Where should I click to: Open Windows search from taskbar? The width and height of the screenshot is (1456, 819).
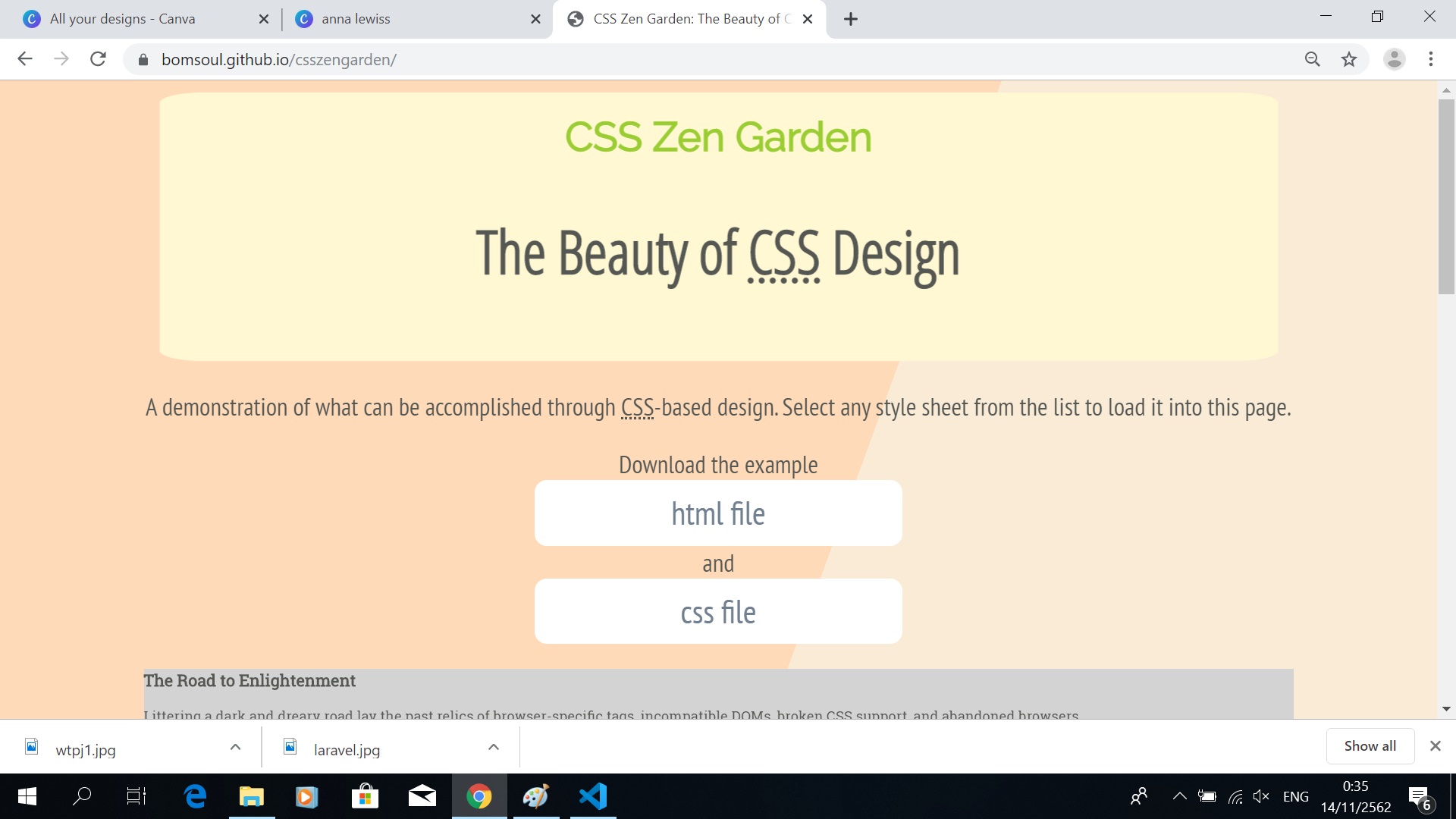pos(82,796)
